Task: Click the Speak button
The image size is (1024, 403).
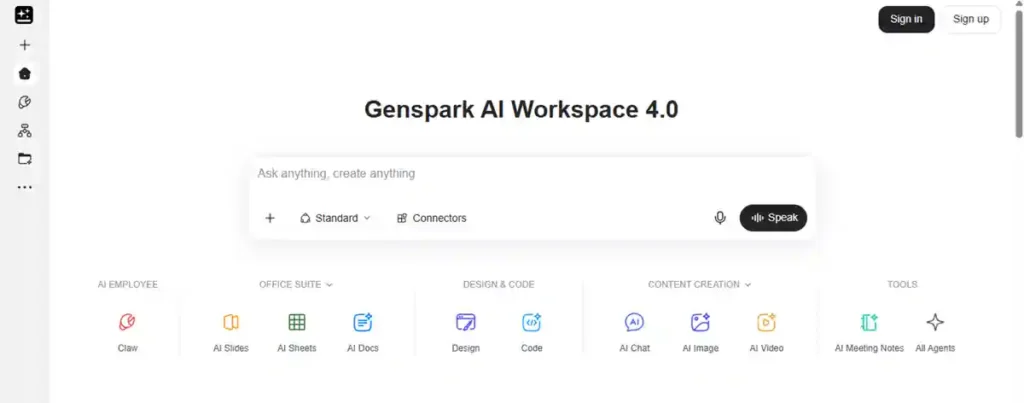Action: 773,218
